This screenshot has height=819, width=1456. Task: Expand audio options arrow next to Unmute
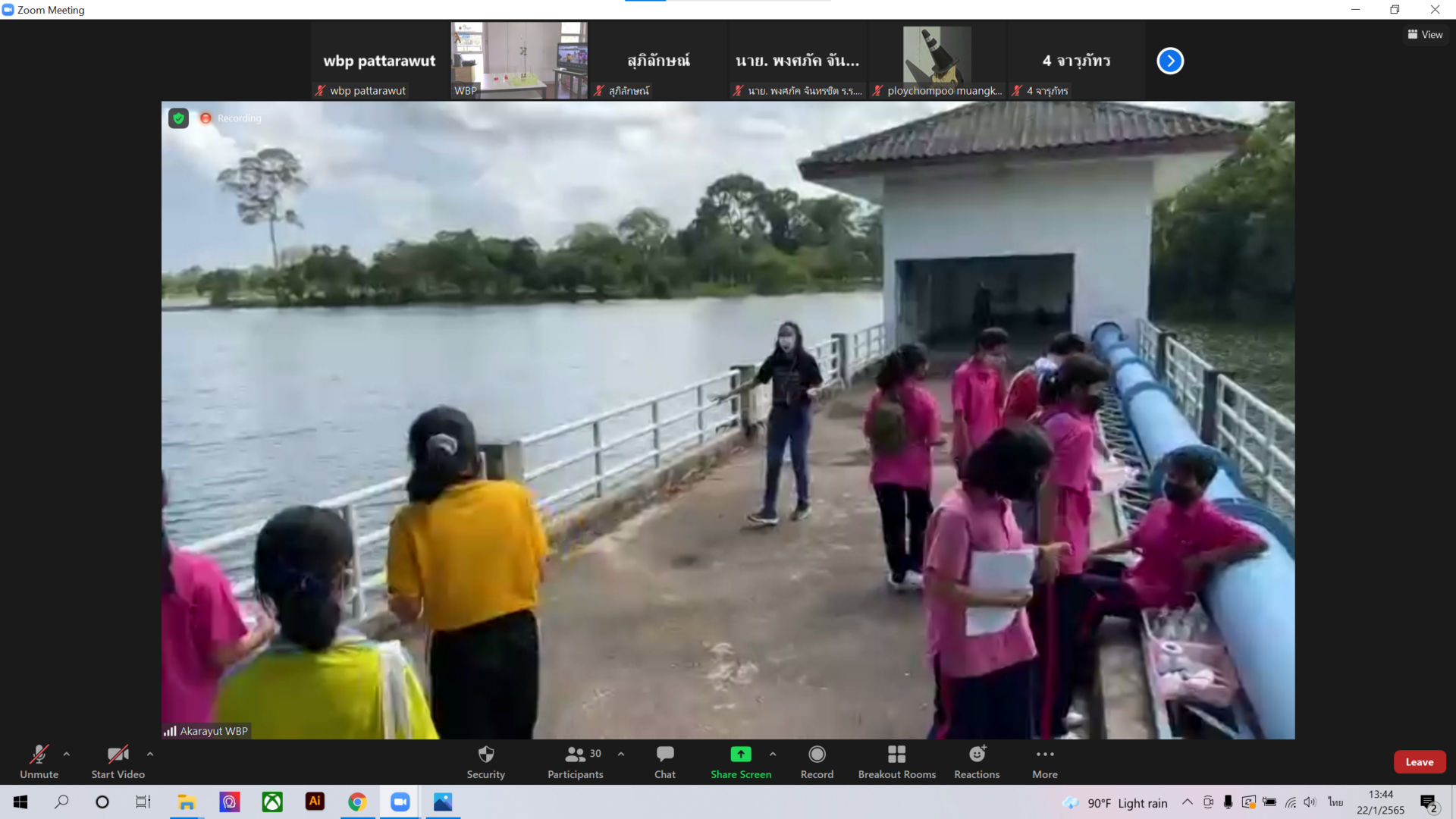67,754
